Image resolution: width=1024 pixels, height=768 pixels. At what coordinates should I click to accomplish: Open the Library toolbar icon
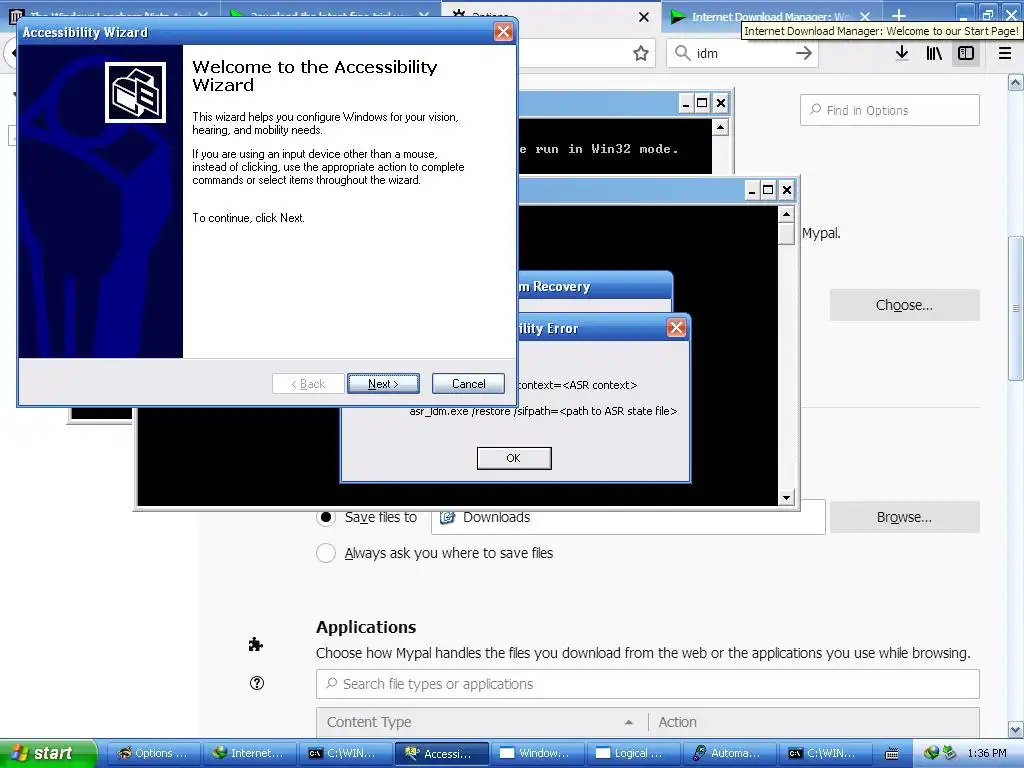click(934, 54)
